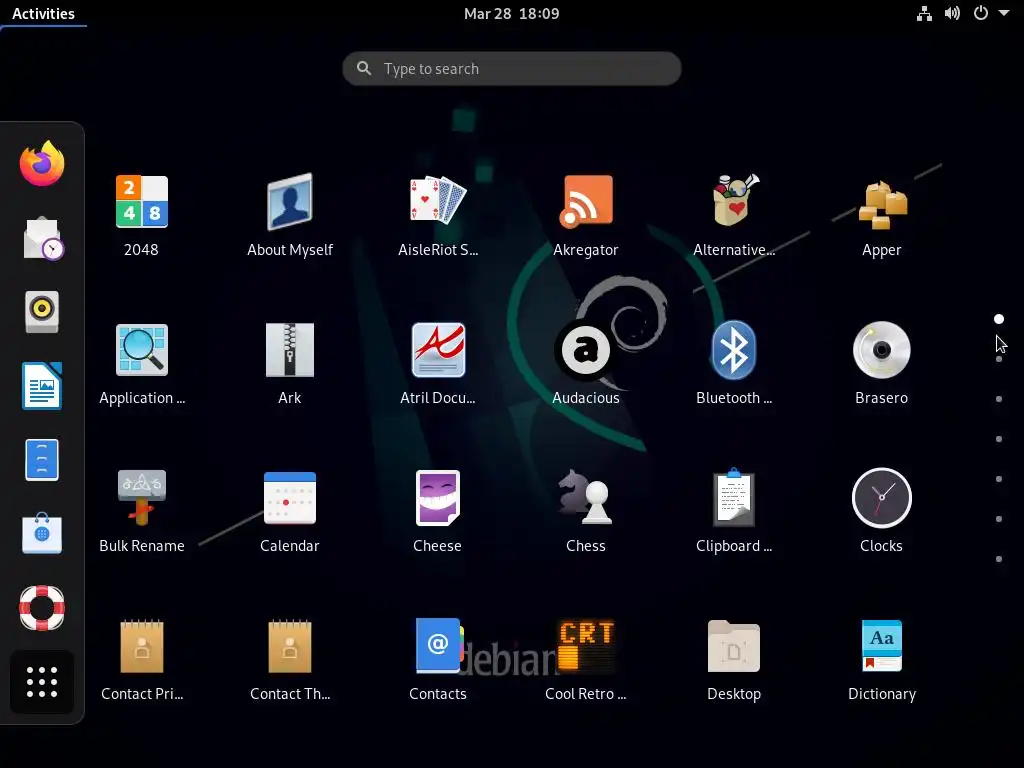Open Help lifebuoy in dock

click(x=42, y=608)
